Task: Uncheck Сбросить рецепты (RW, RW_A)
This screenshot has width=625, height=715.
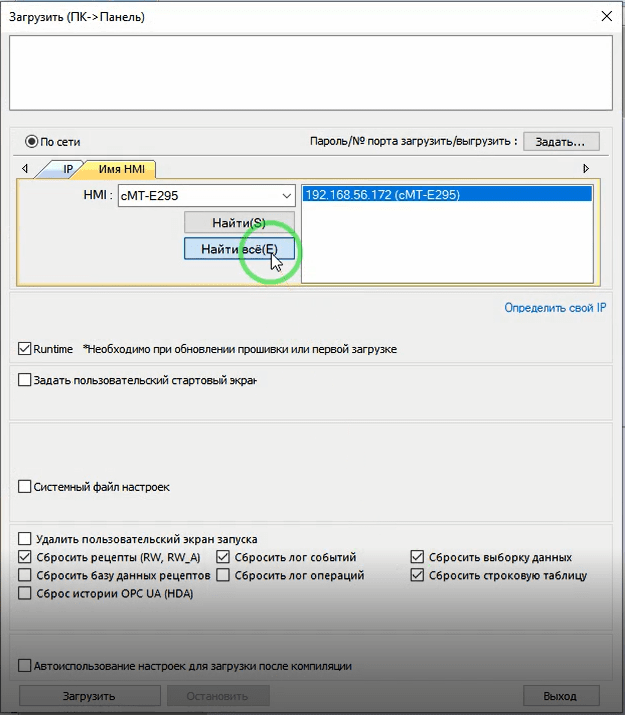Action: 25,557
